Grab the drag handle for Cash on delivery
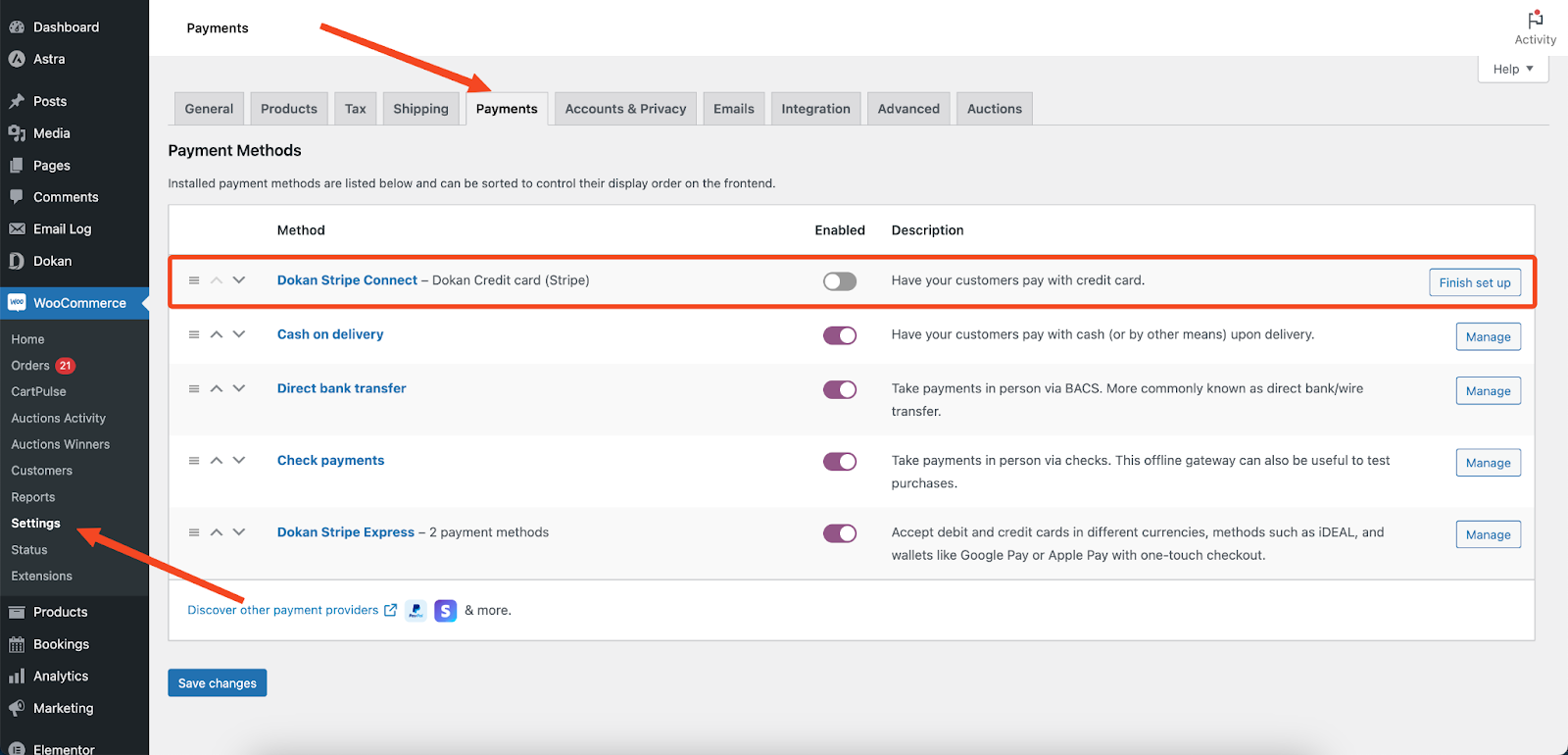 point(194,334)
